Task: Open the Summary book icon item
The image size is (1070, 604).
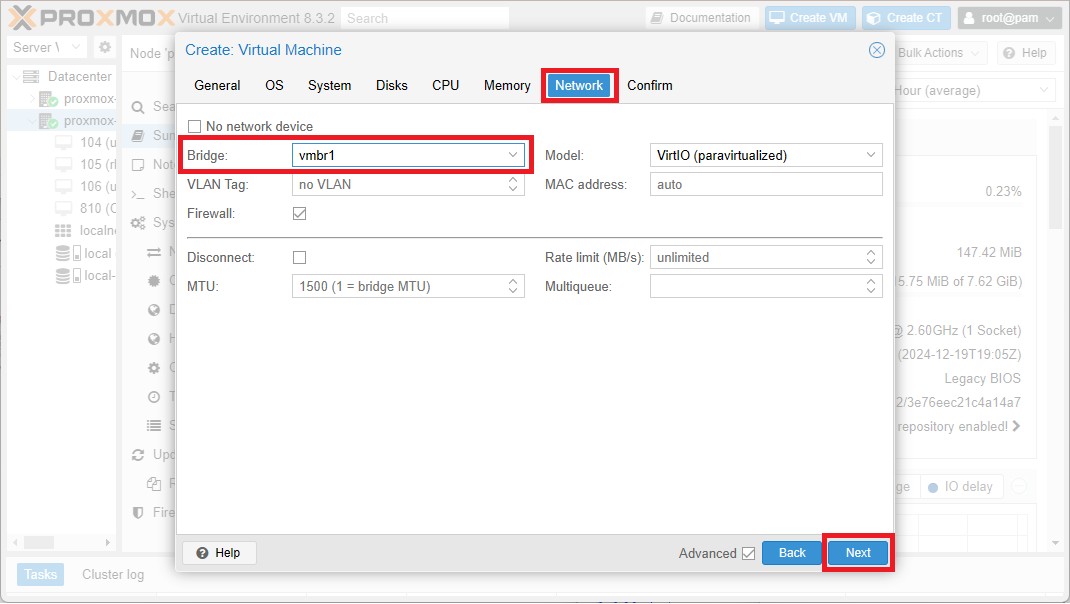Action: [x=138, y=136]
